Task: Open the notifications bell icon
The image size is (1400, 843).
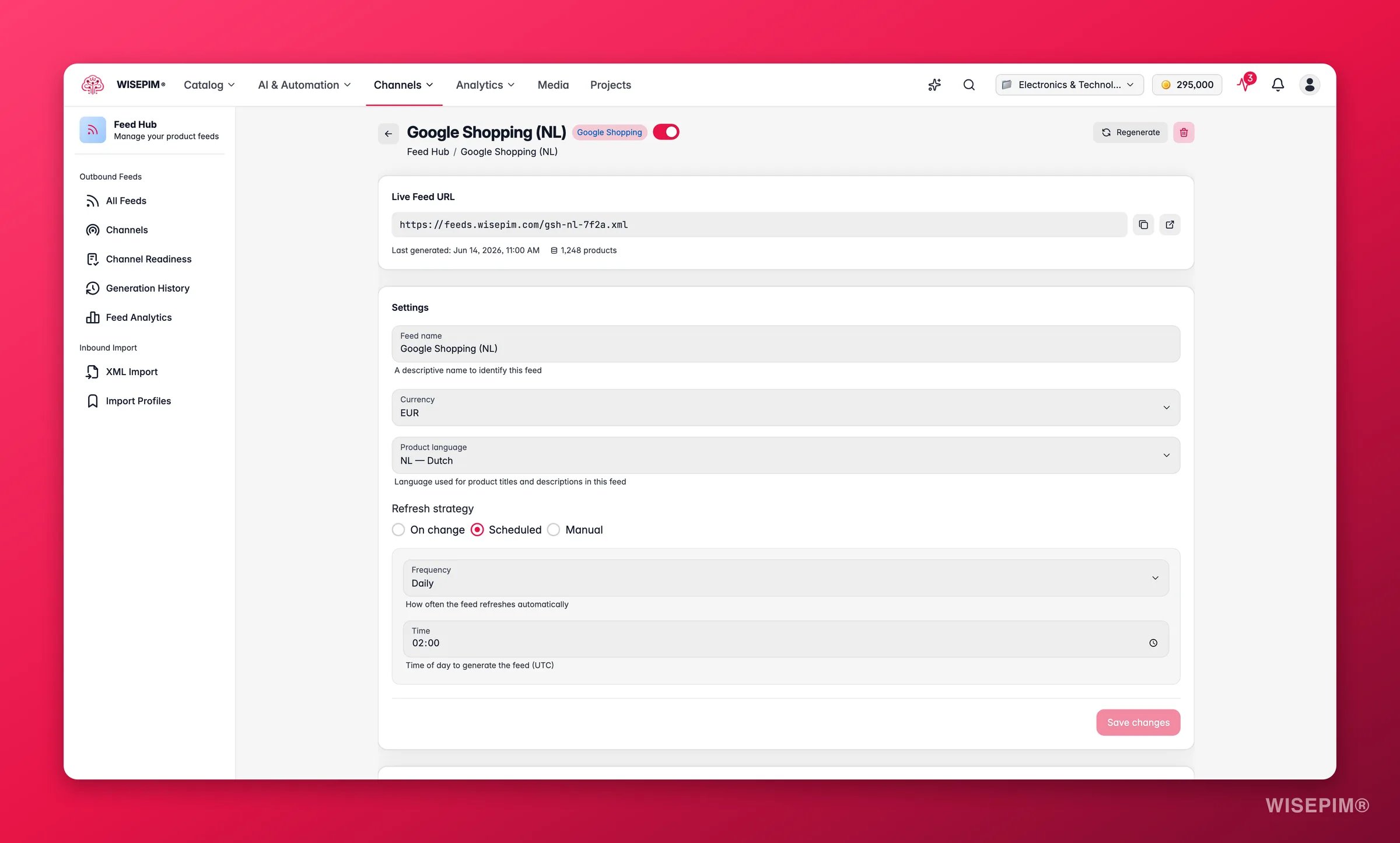Action: click(x=1277, y=85)
